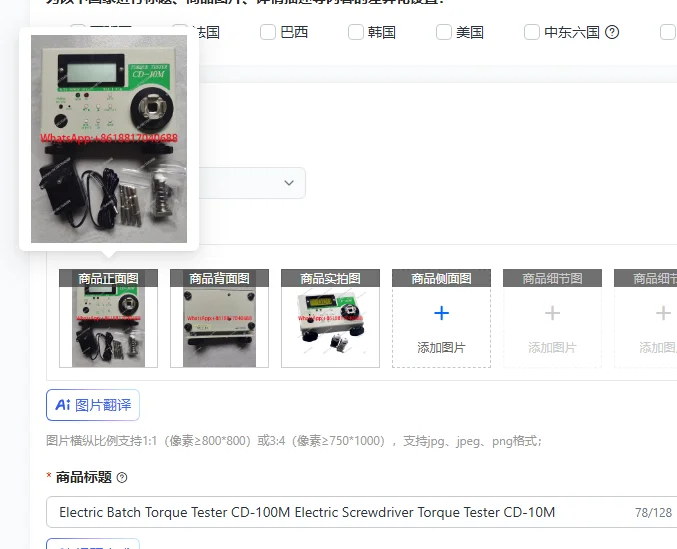Select the 商品实拍图 thumbnail
Image resolution: width=677 pixels, height=549 pixels.
pyautogui.click(x=330, y=319)
